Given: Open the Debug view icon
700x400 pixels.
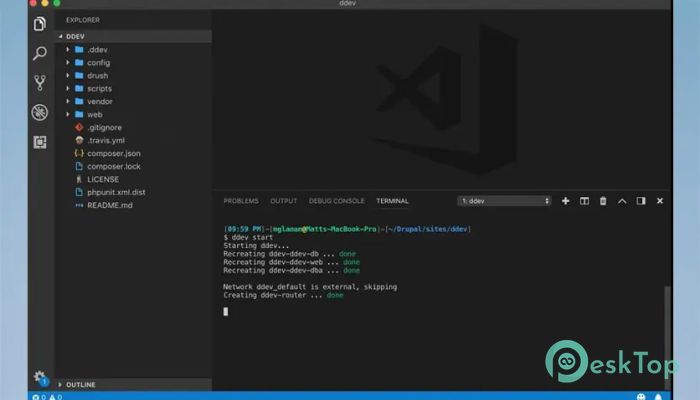Looking at the screenshot, I should [40, 112].
